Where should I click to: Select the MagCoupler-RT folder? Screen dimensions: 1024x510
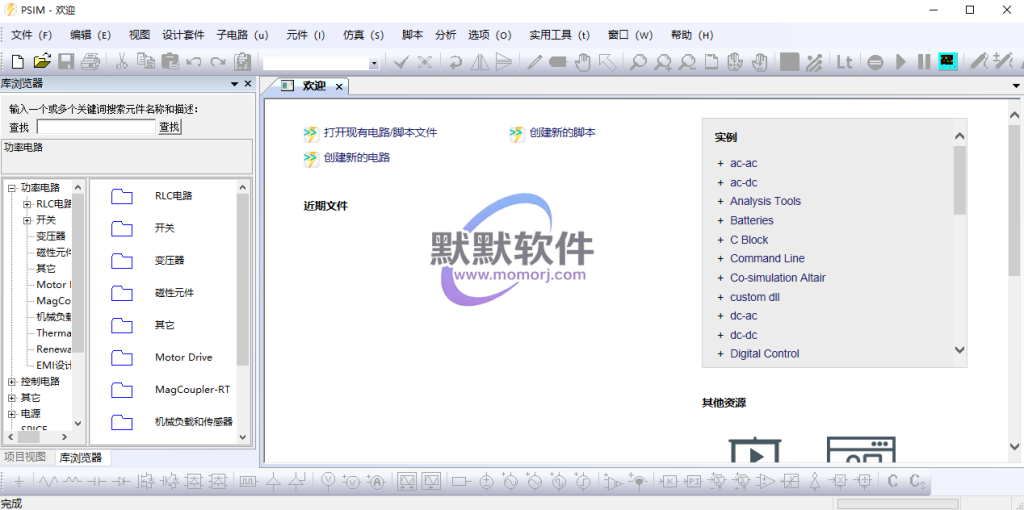tap(192, 390)
